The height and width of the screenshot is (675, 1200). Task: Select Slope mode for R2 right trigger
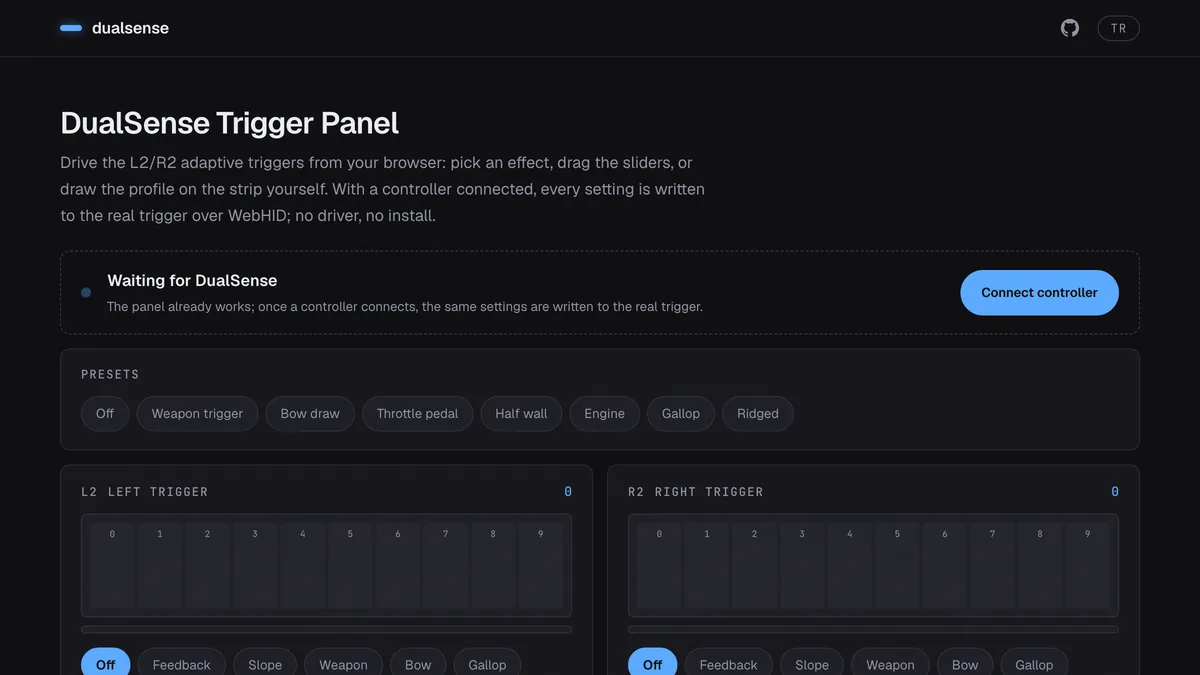point(812,663)
